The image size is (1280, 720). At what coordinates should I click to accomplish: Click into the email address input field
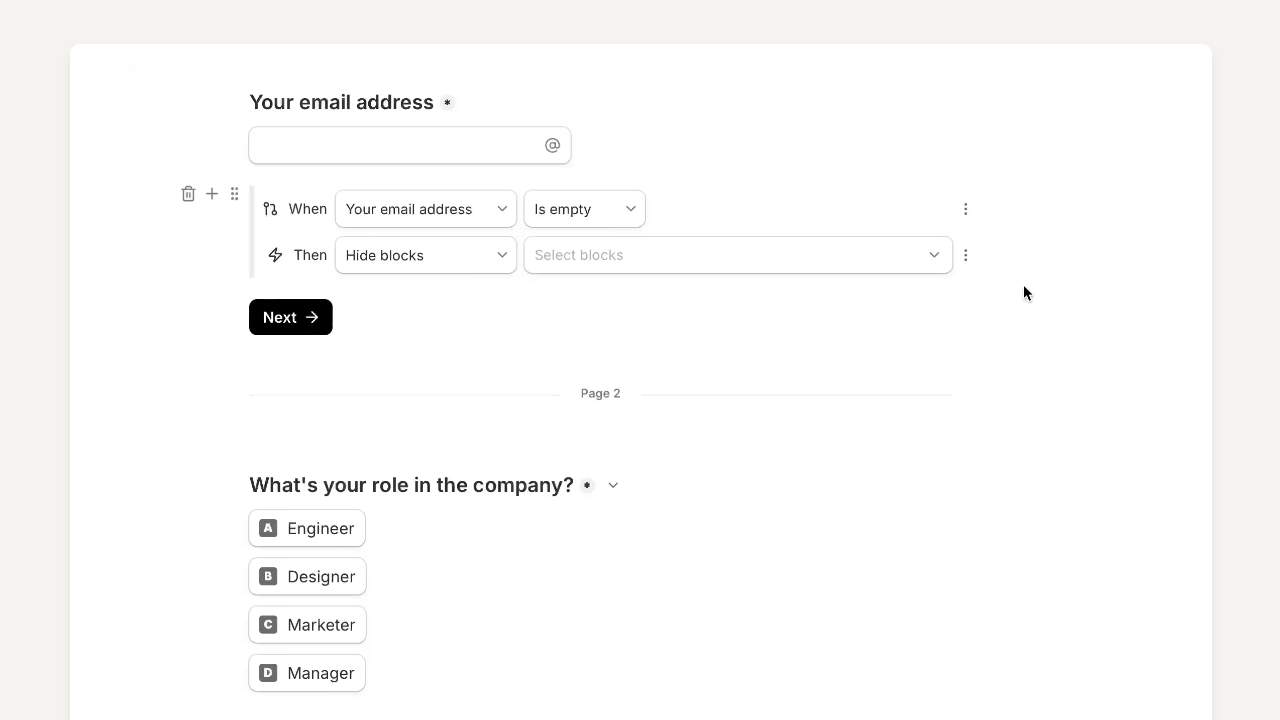(410, 145)
